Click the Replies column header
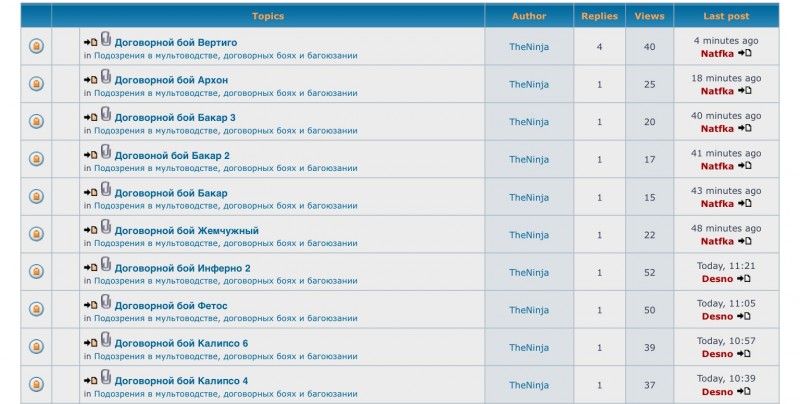The height and width of the screenshot is (404, 800). tap(599, 16)
